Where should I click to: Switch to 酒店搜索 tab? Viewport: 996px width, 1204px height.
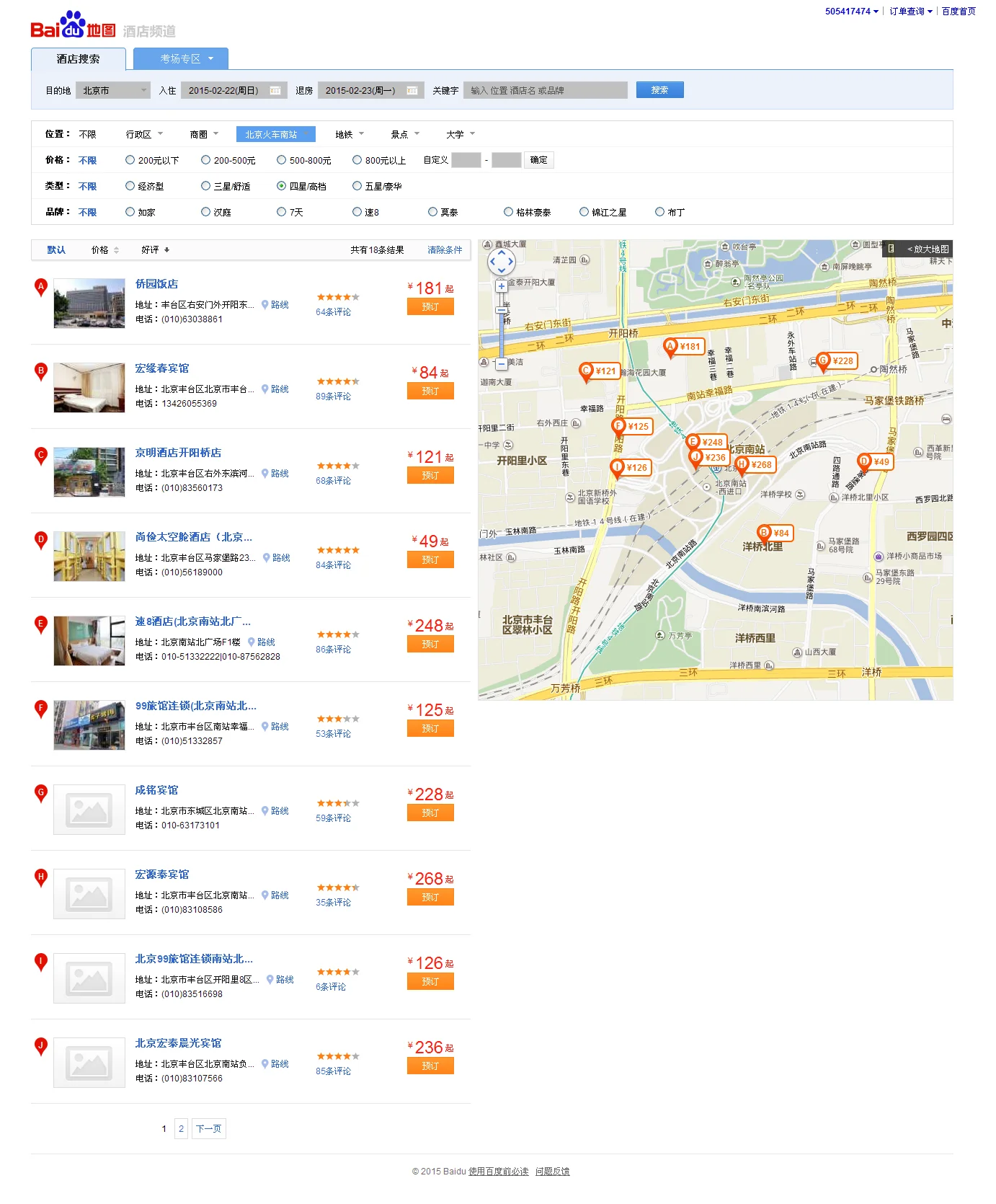click(79, 59)
